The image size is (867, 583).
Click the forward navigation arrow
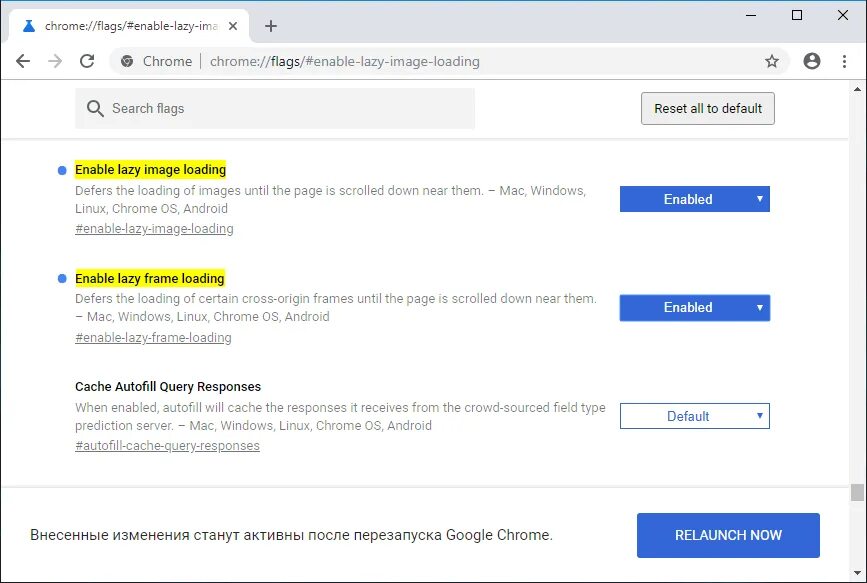pos(55,61)
